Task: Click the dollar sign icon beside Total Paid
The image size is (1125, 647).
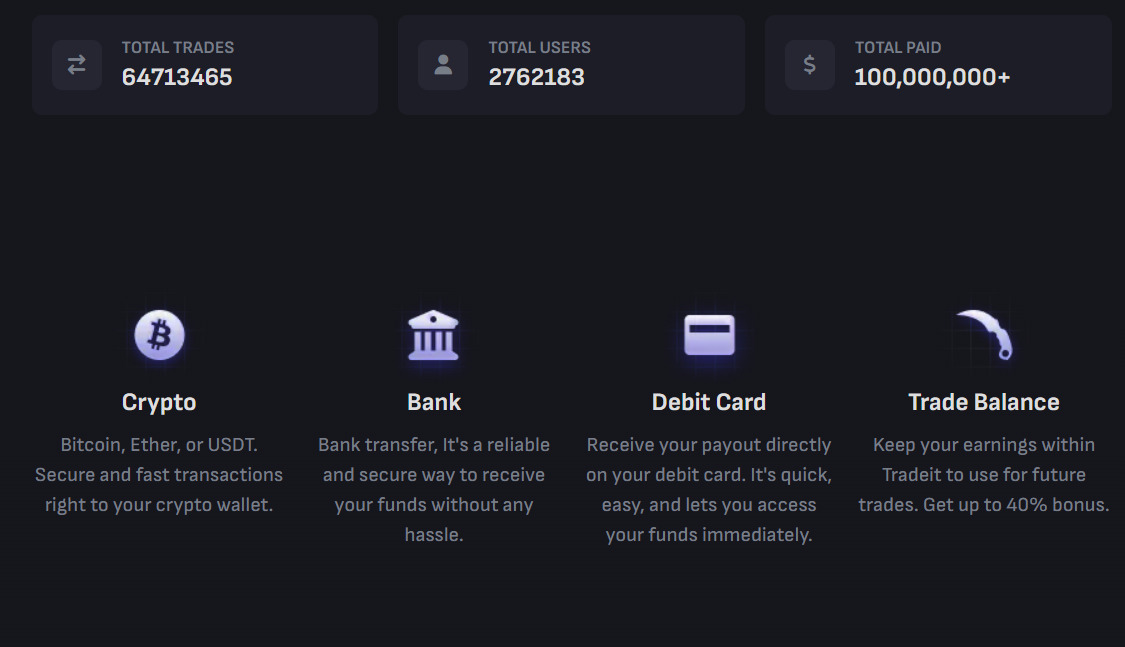Action: pyautogui.click(x=810, y=65)
